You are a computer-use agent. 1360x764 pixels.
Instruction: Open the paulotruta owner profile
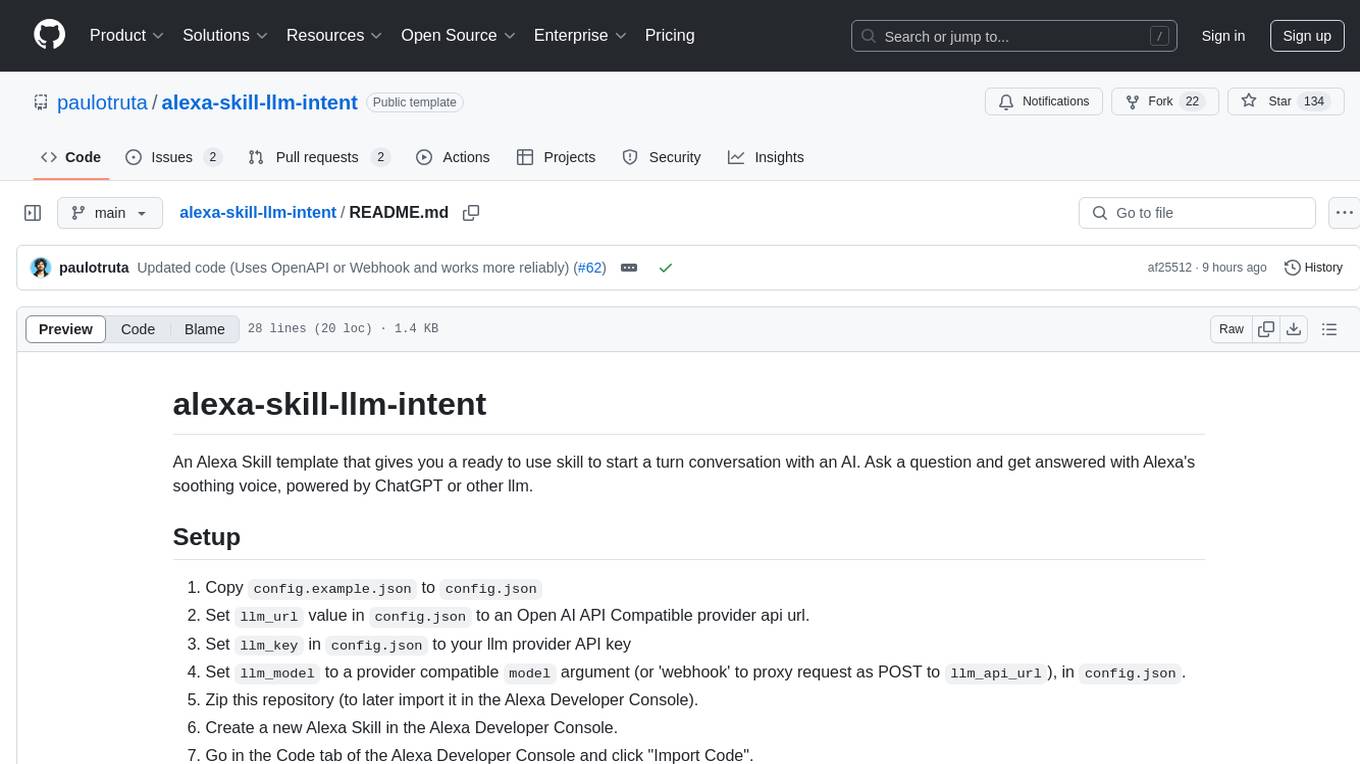tap(102, 102)
